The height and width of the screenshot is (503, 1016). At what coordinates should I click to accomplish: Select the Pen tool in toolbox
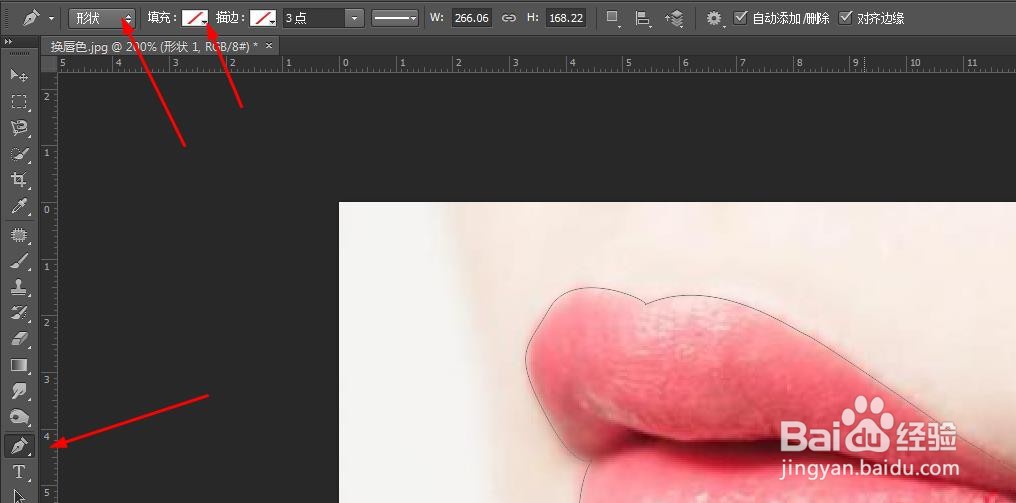(19, 446)
